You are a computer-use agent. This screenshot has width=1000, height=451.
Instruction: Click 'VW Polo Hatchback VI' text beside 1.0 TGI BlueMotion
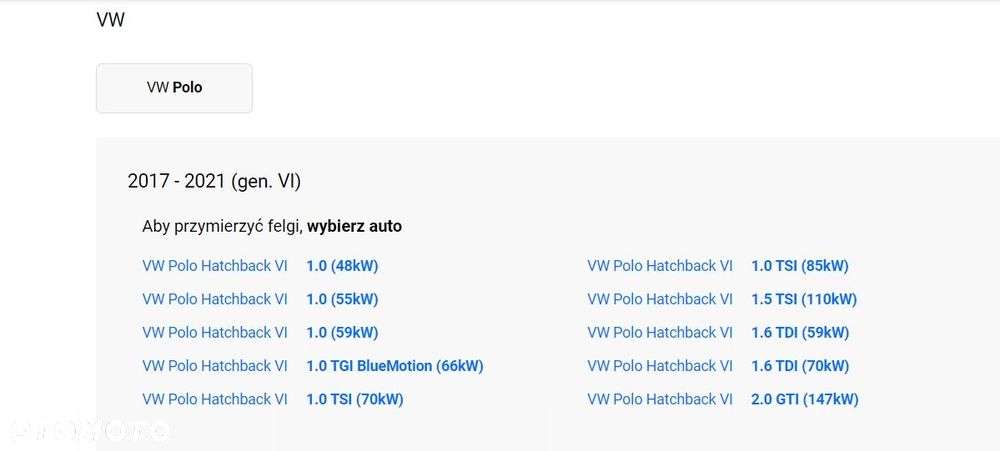pos(215,366)
